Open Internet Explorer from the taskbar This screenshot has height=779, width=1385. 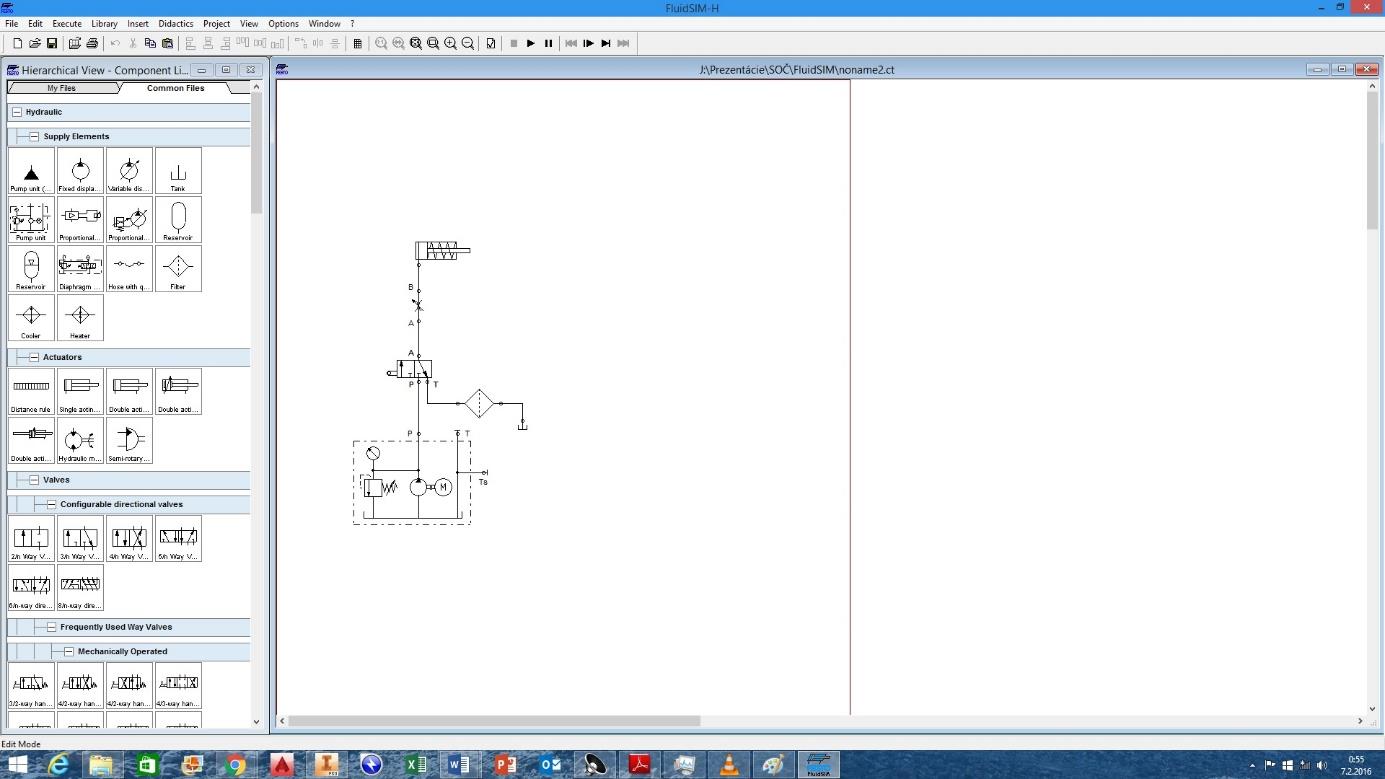point(59,765)
